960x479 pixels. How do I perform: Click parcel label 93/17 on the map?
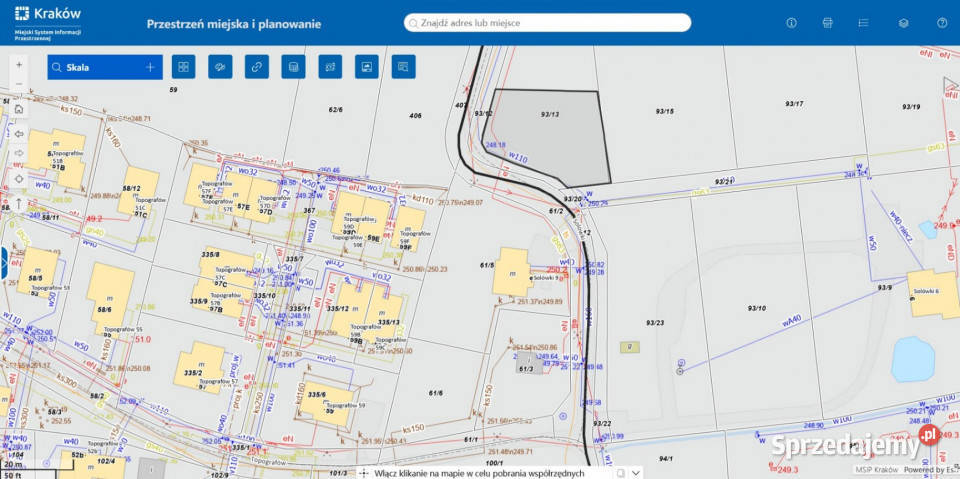[x=793, y=104]
